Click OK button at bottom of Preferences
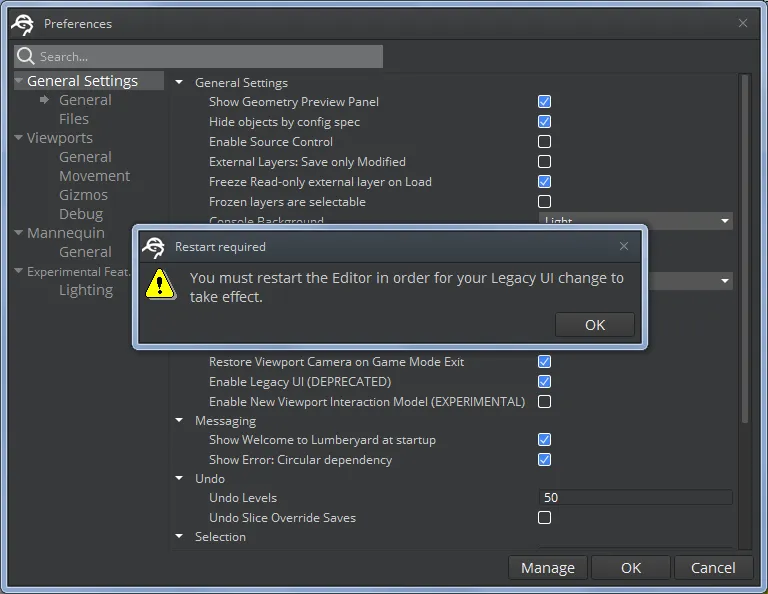This screenshot has height=594, width=768. coord(631,568)
